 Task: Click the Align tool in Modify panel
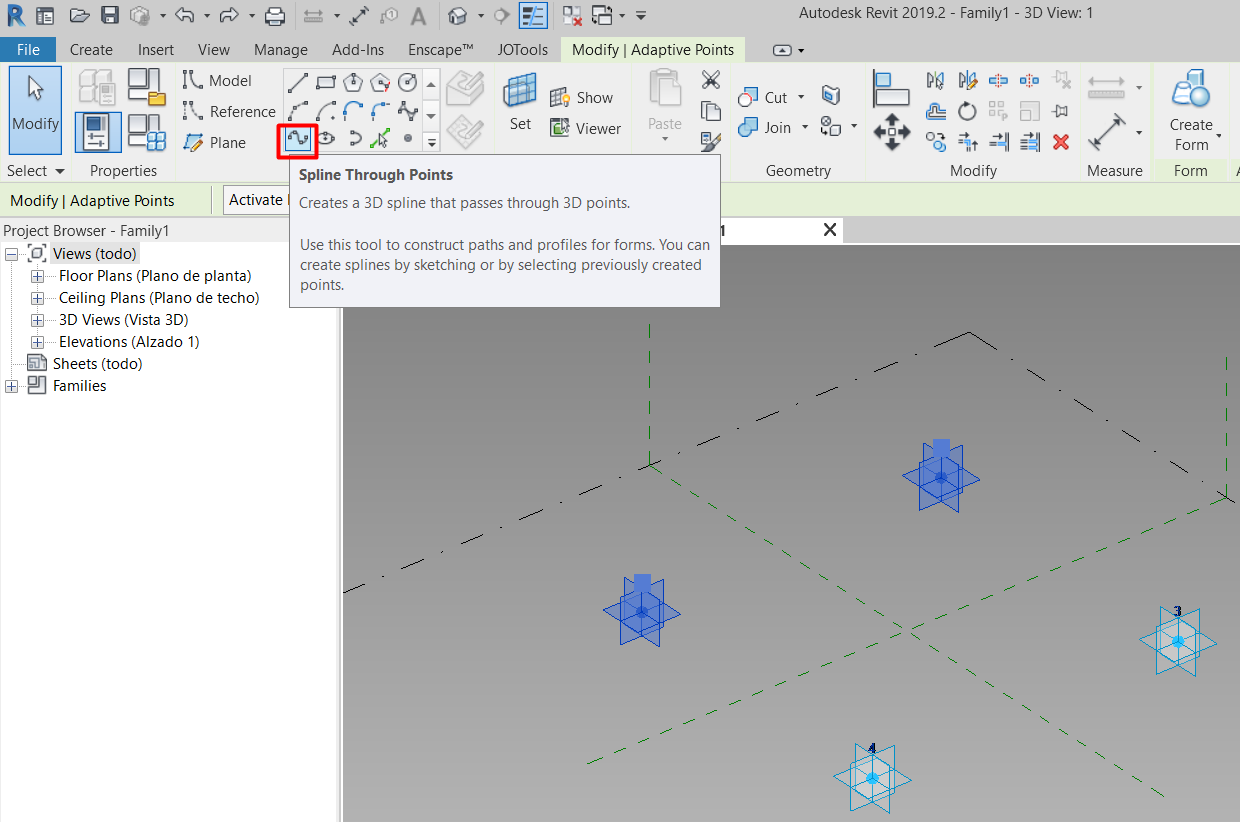[891, 88]
